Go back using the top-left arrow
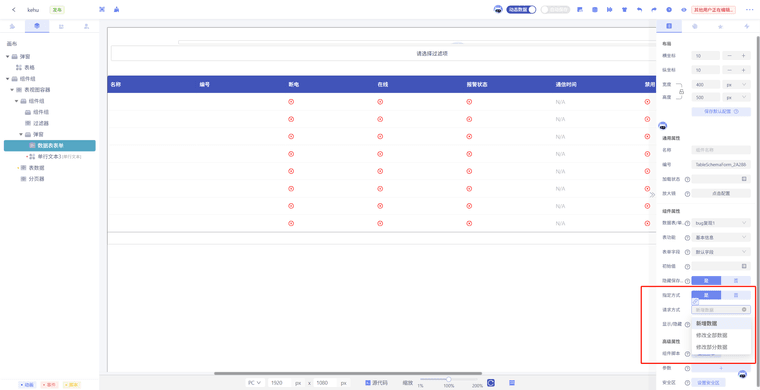The image size is (760, 390). pyautogui.click(x=14, y=10)
